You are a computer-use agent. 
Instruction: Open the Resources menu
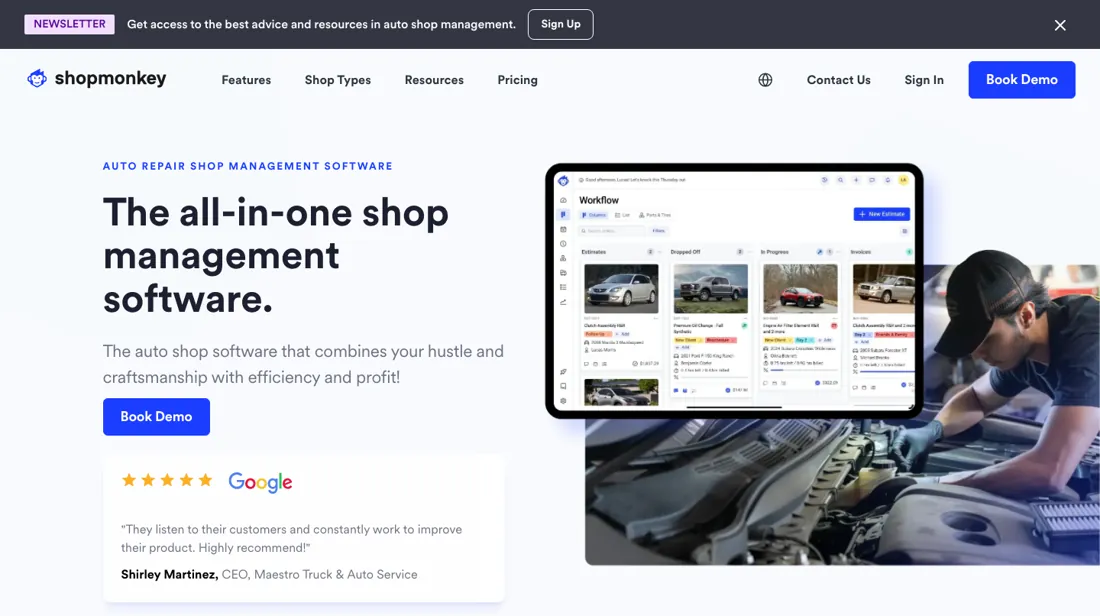click(x=434, y=80)
